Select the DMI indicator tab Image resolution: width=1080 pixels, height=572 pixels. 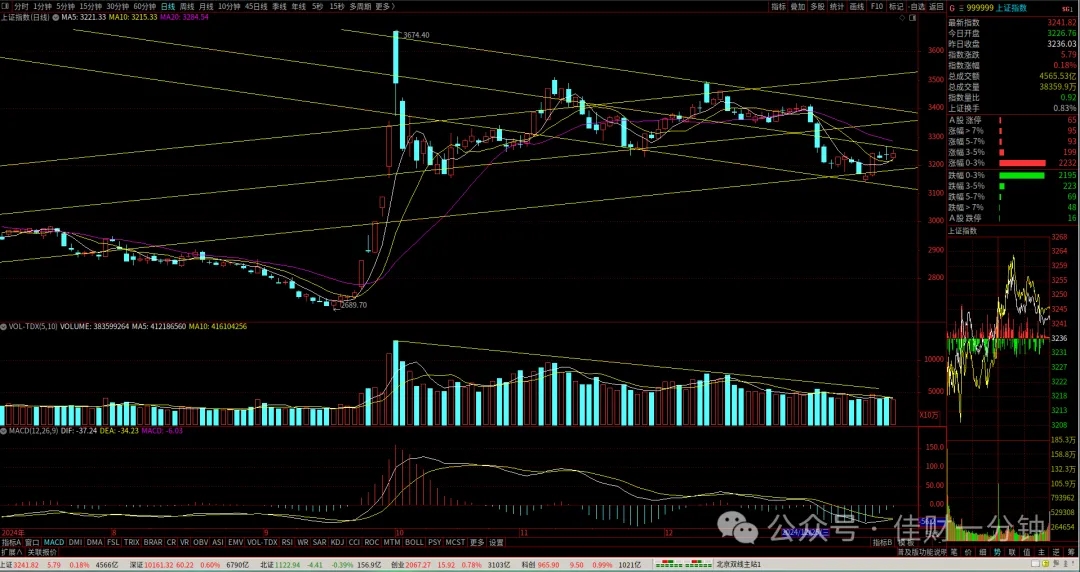click(x=75, y=542)
